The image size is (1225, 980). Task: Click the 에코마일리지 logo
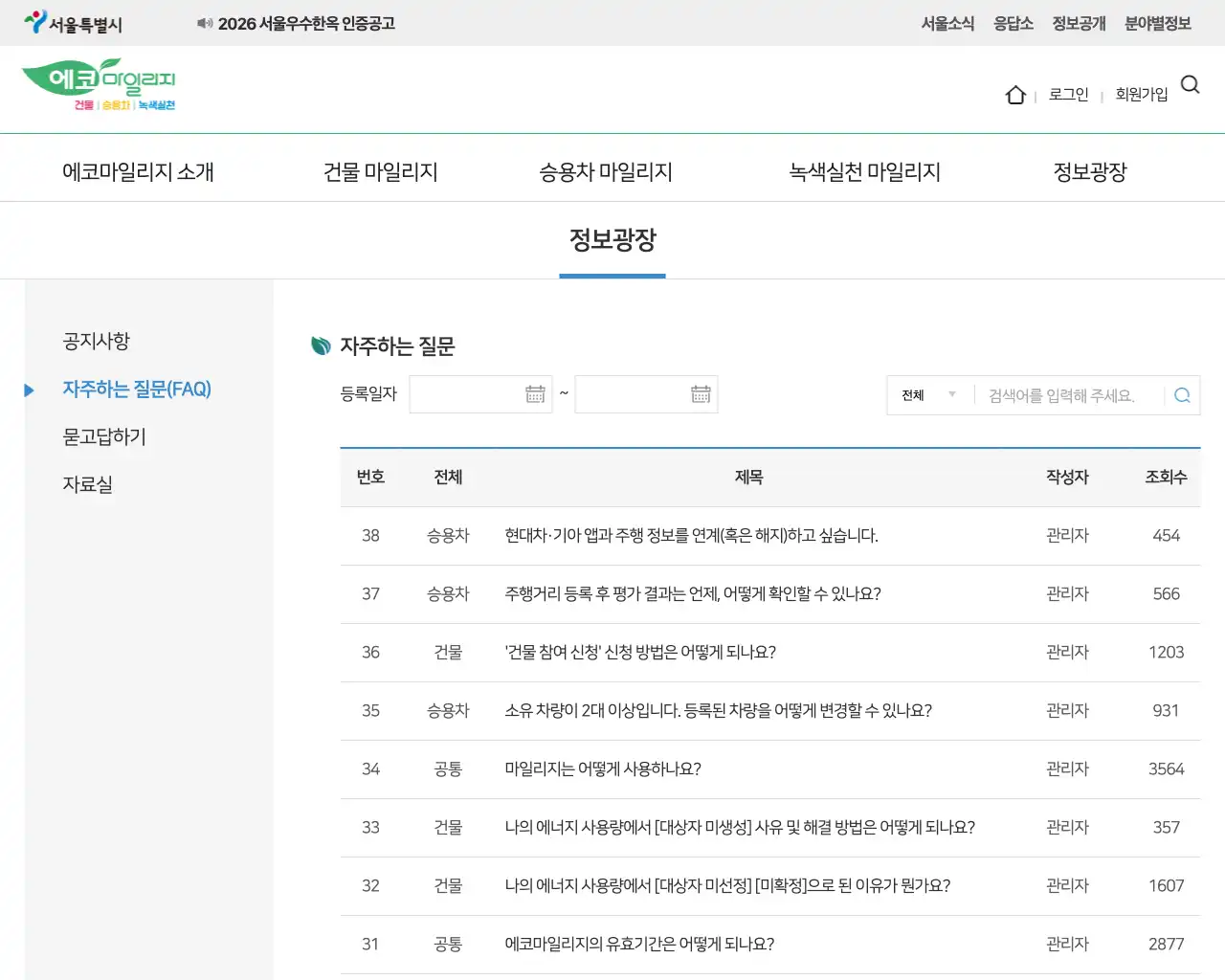[99, 84]
